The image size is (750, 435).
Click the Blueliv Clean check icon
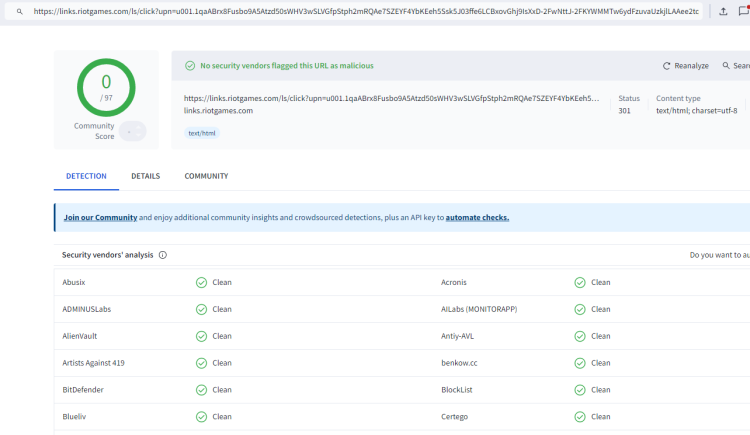pyautogui.click(x=201, y=417)
